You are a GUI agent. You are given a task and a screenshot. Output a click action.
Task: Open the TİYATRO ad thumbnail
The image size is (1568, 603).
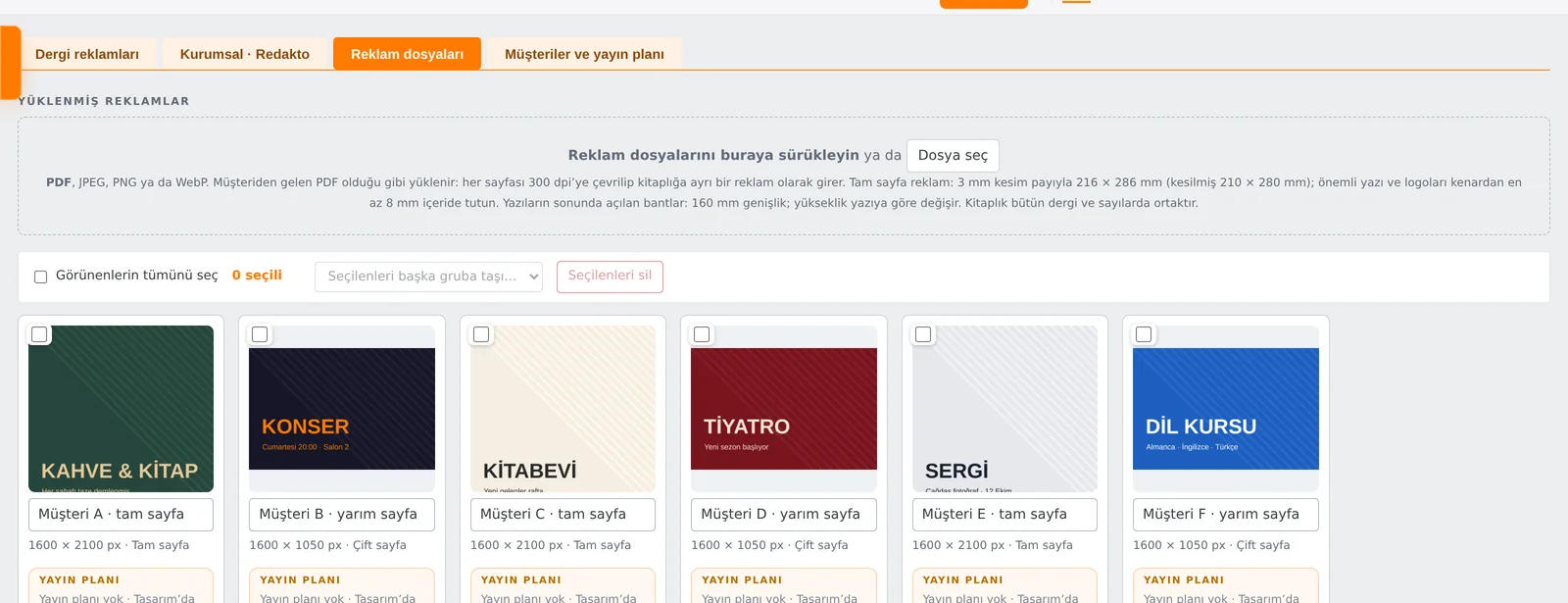click(784, 409)
